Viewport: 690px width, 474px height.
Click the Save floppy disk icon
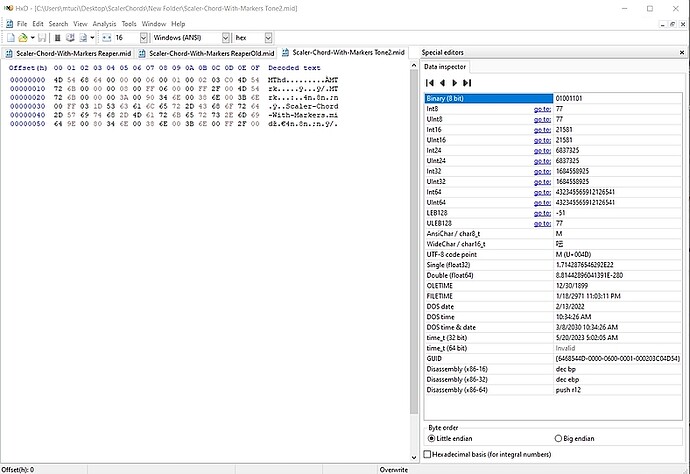(42, 38)
